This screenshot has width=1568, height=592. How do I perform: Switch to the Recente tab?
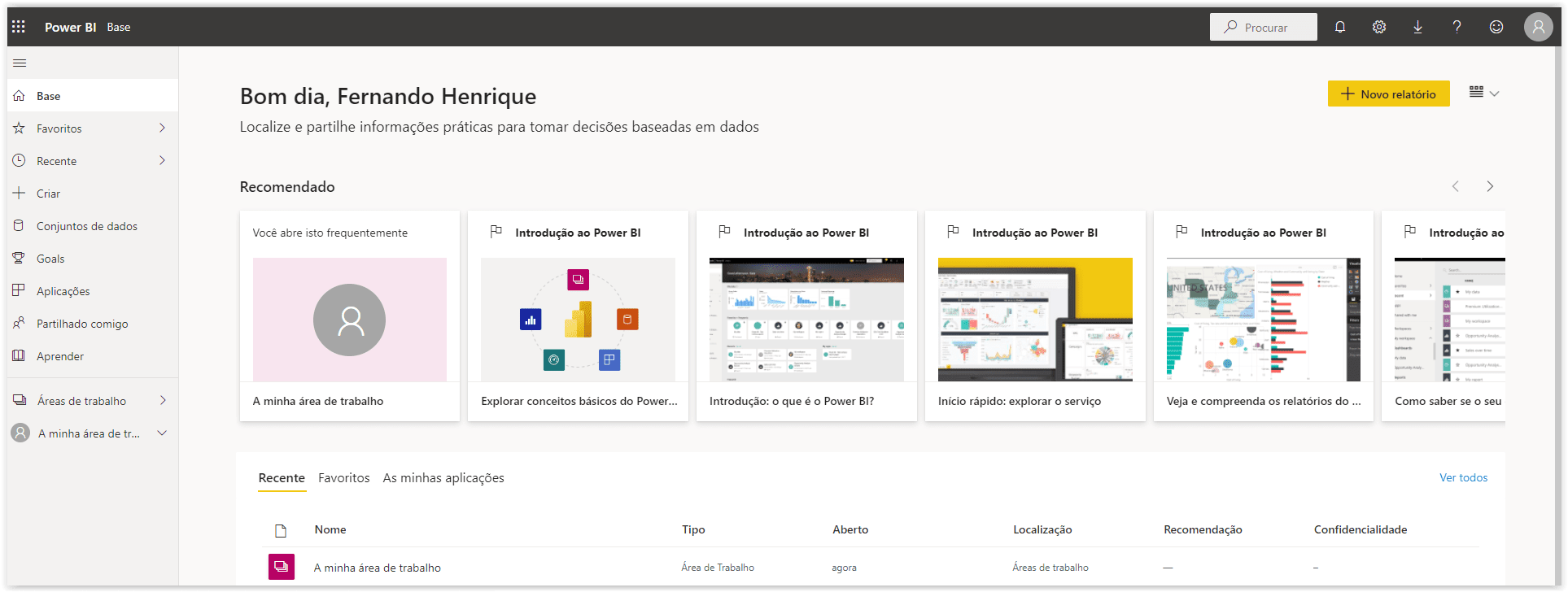coord(282,478)
